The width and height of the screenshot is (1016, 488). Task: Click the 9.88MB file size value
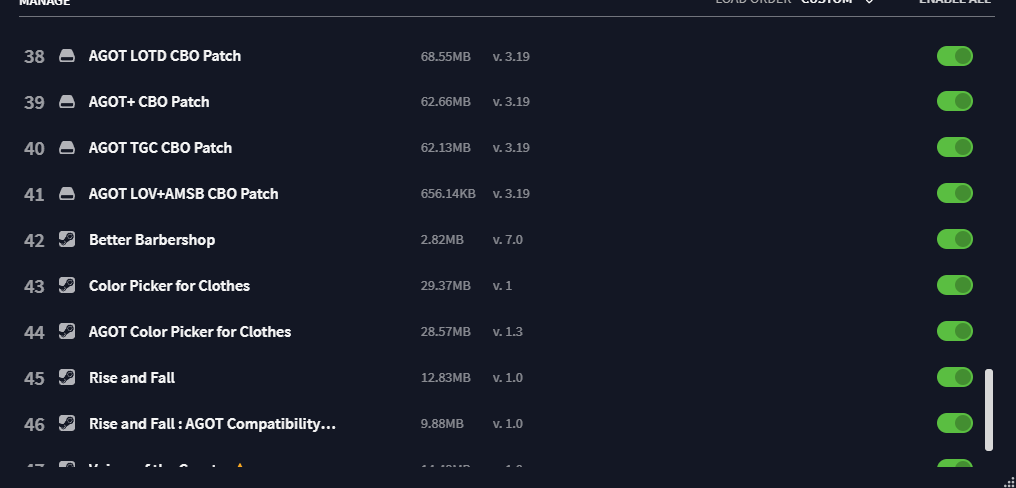(x=442, y=424)
